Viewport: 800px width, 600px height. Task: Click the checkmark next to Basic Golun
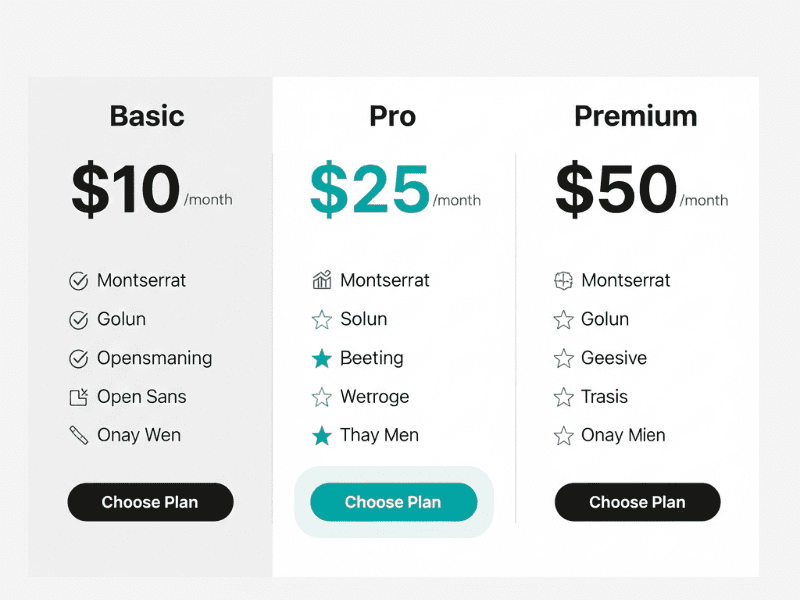tap(79, 320)
